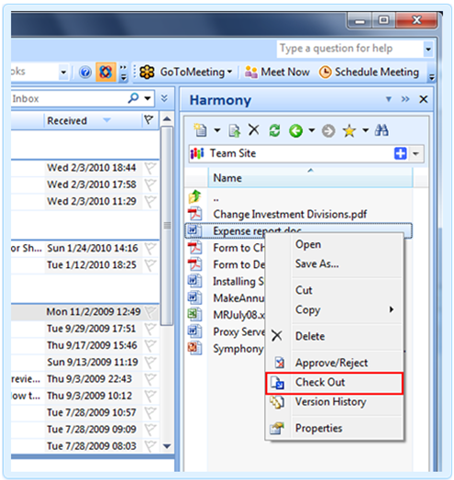454x480 pixels.
Task: Click the Harmony new document icon
Action: coord(200,130)
